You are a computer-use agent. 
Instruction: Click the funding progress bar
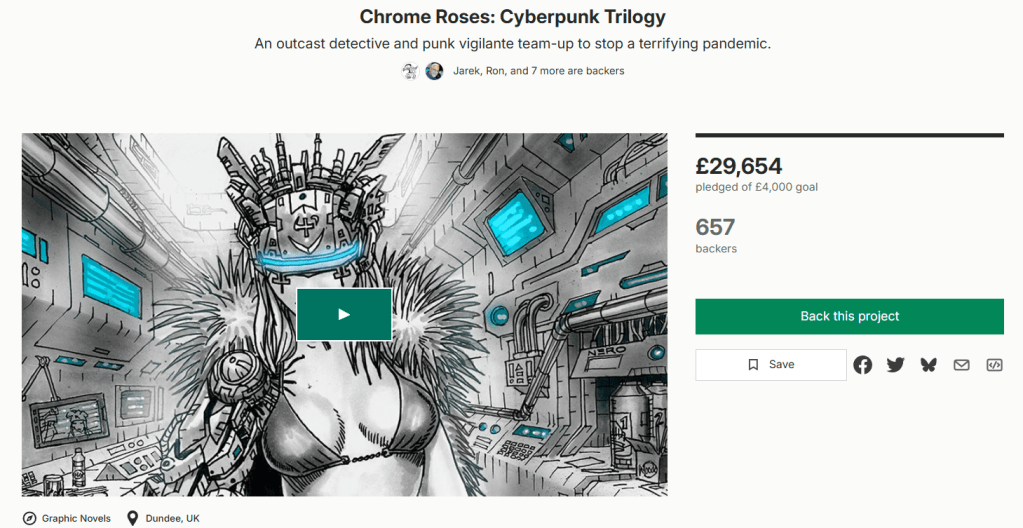pyautogui.click(x=849, y=135)
